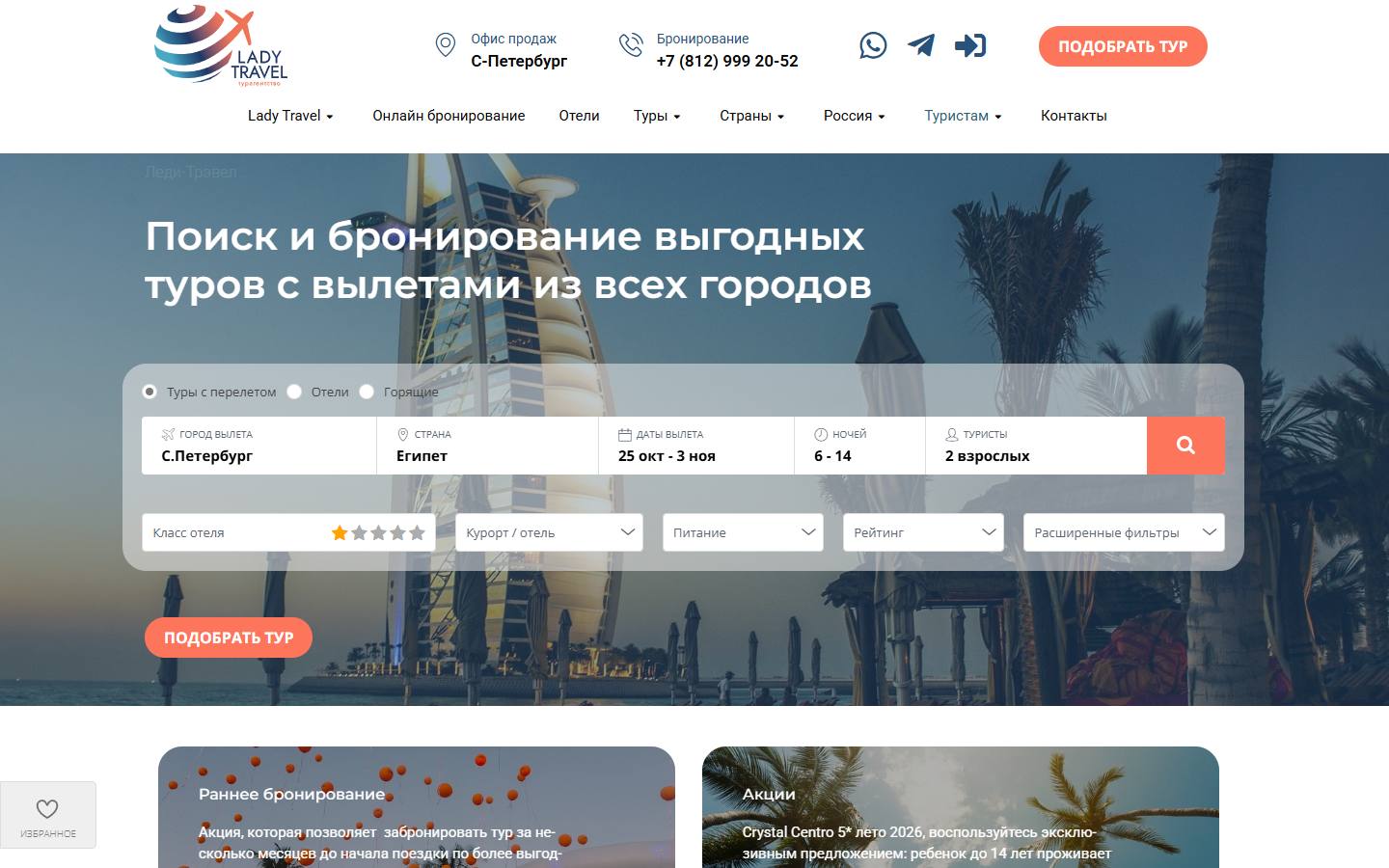This screenshot has width=1389, height=868.
Task: Open the Отели menu item
Action: click(579, 116)
